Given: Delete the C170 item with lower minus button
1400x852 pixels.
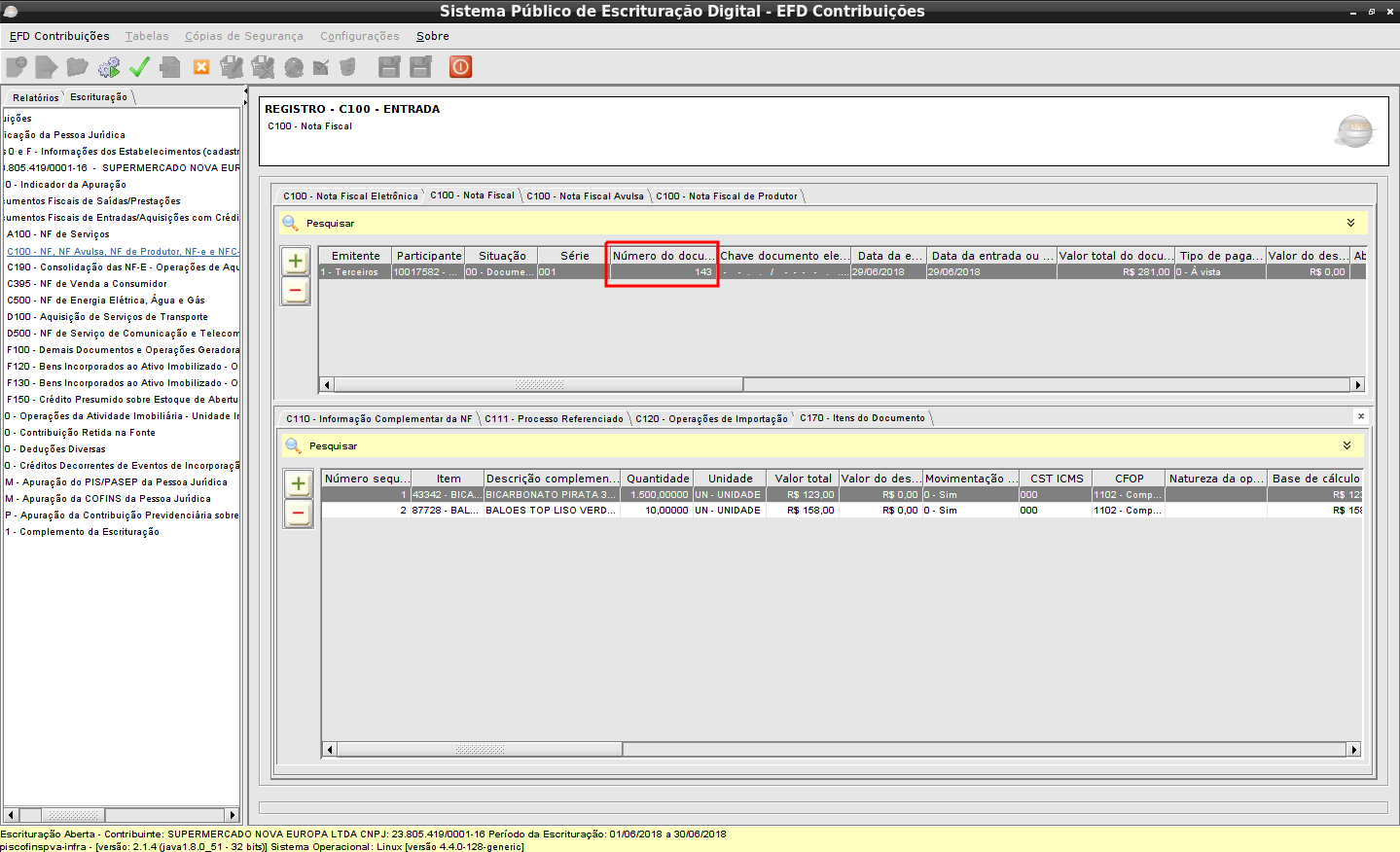Looking at the screenshot, I should point(299,514).
